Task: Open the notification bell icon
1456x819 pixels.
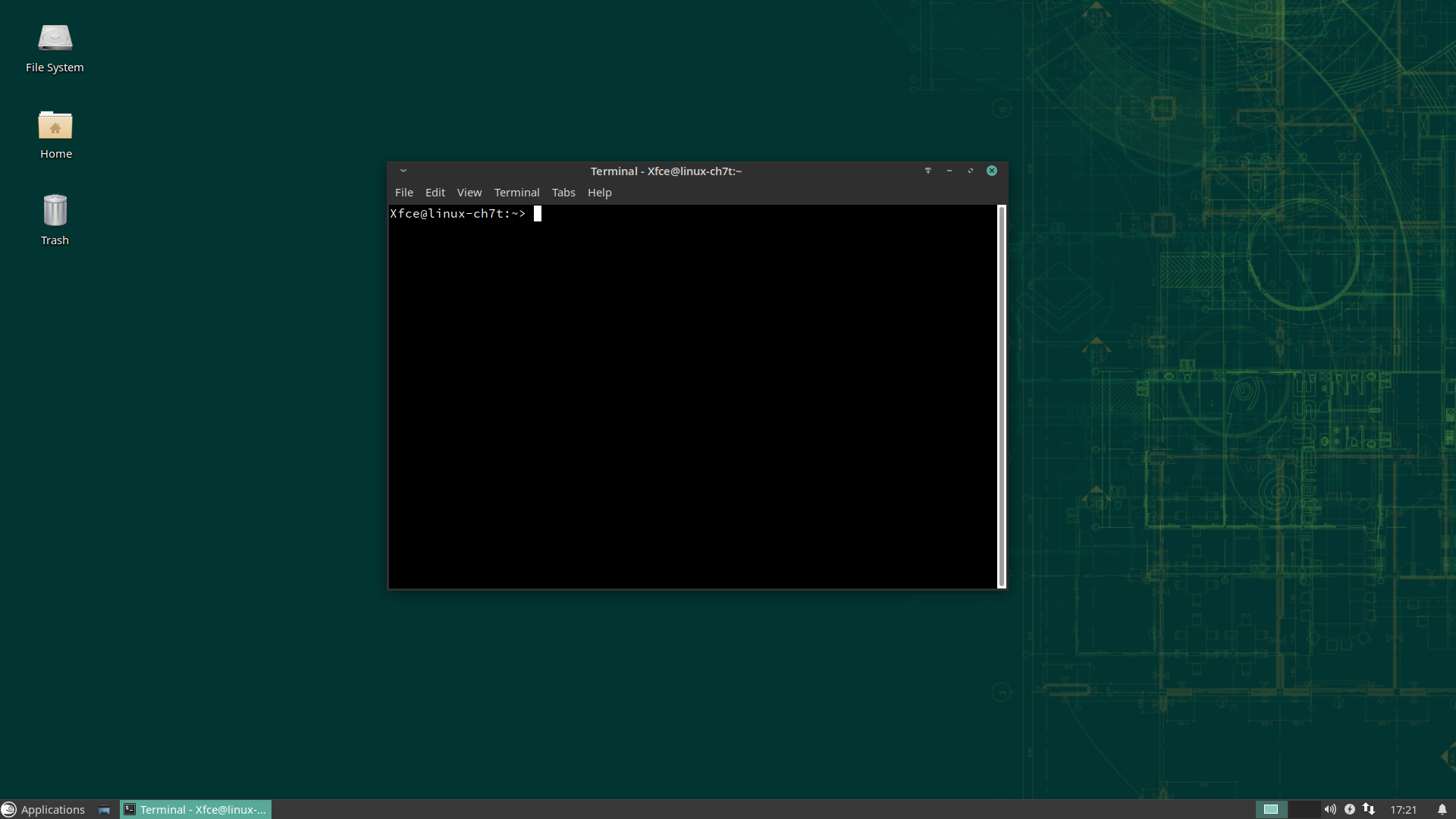Action: tap(1442, 809)
